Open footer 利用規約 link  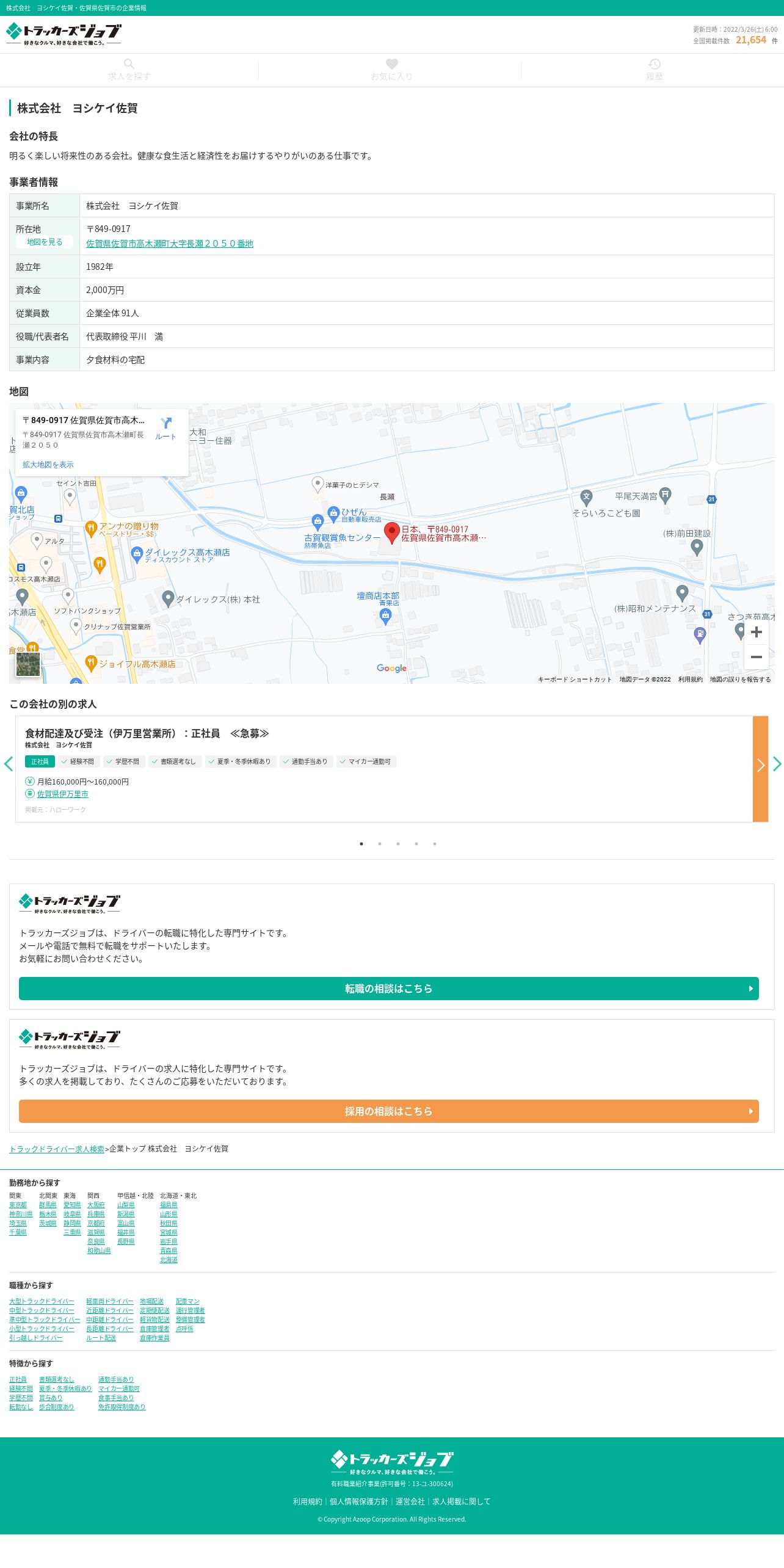(308, 1501)
